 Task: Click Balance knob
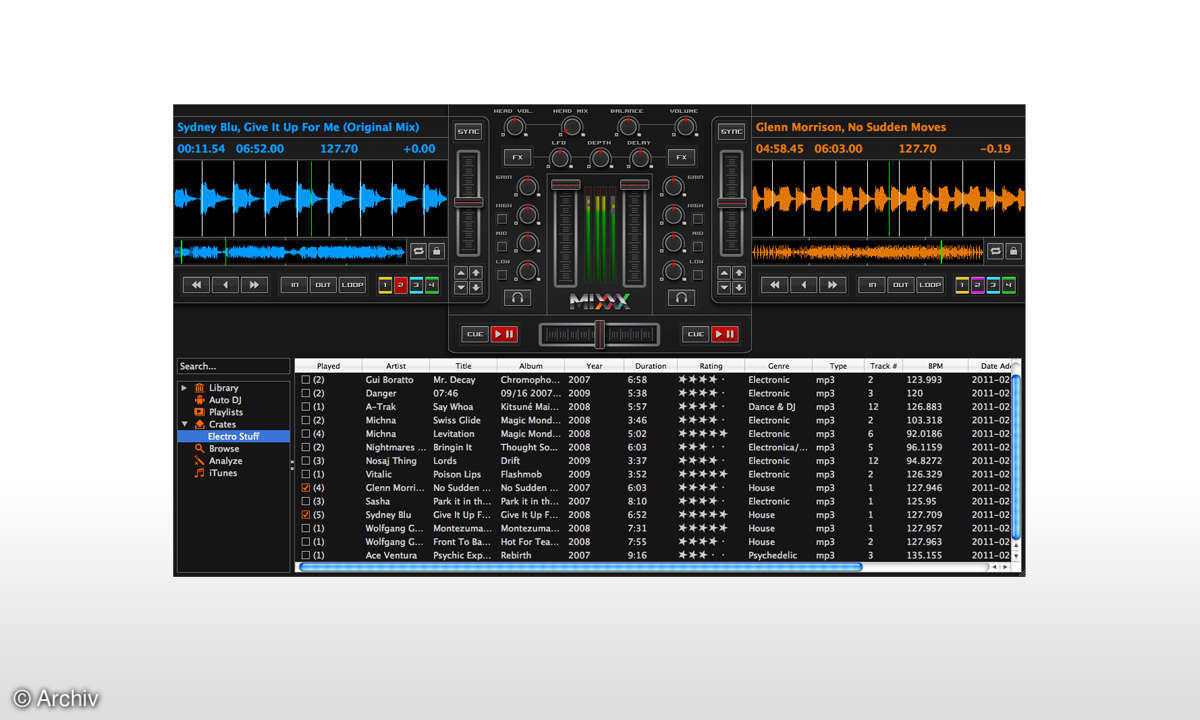click(x=627, y=126)
